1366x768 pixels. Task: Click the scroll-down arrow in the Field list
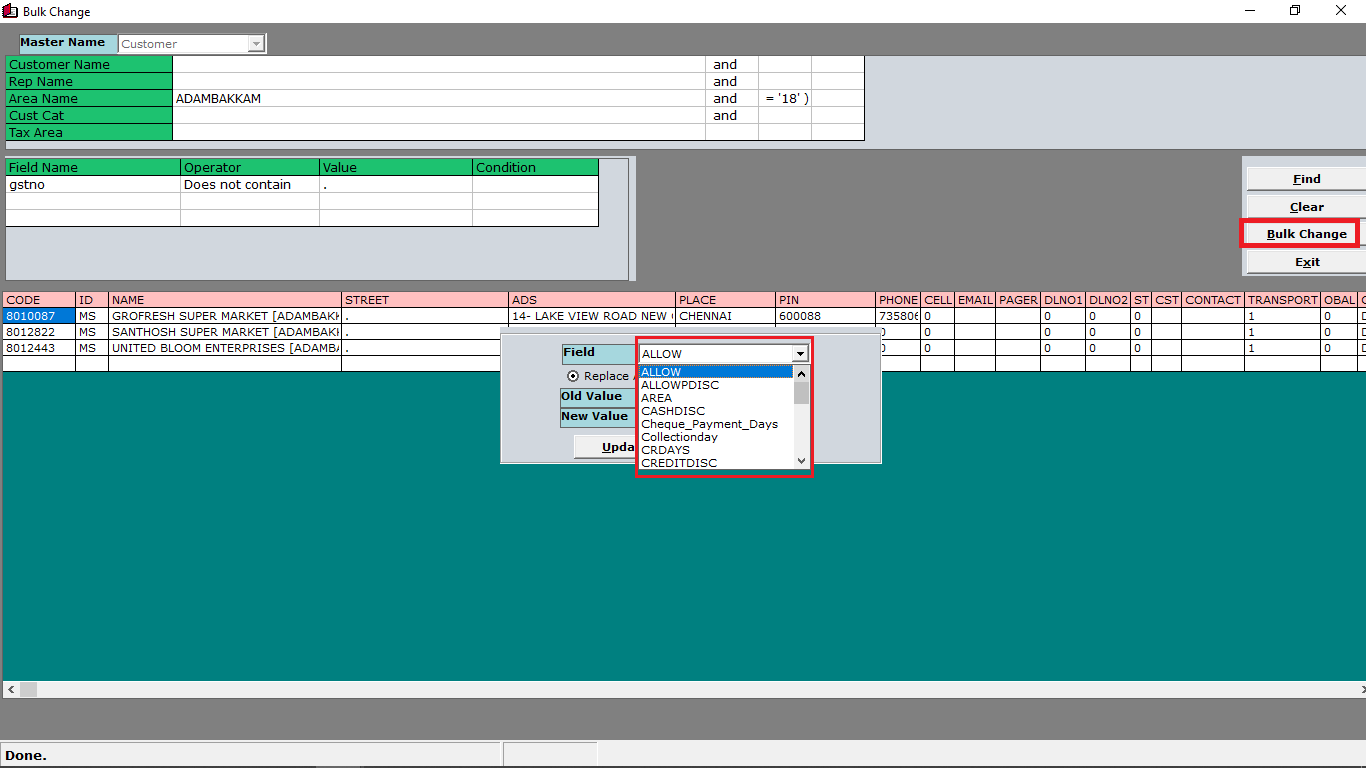pos(801,460)
